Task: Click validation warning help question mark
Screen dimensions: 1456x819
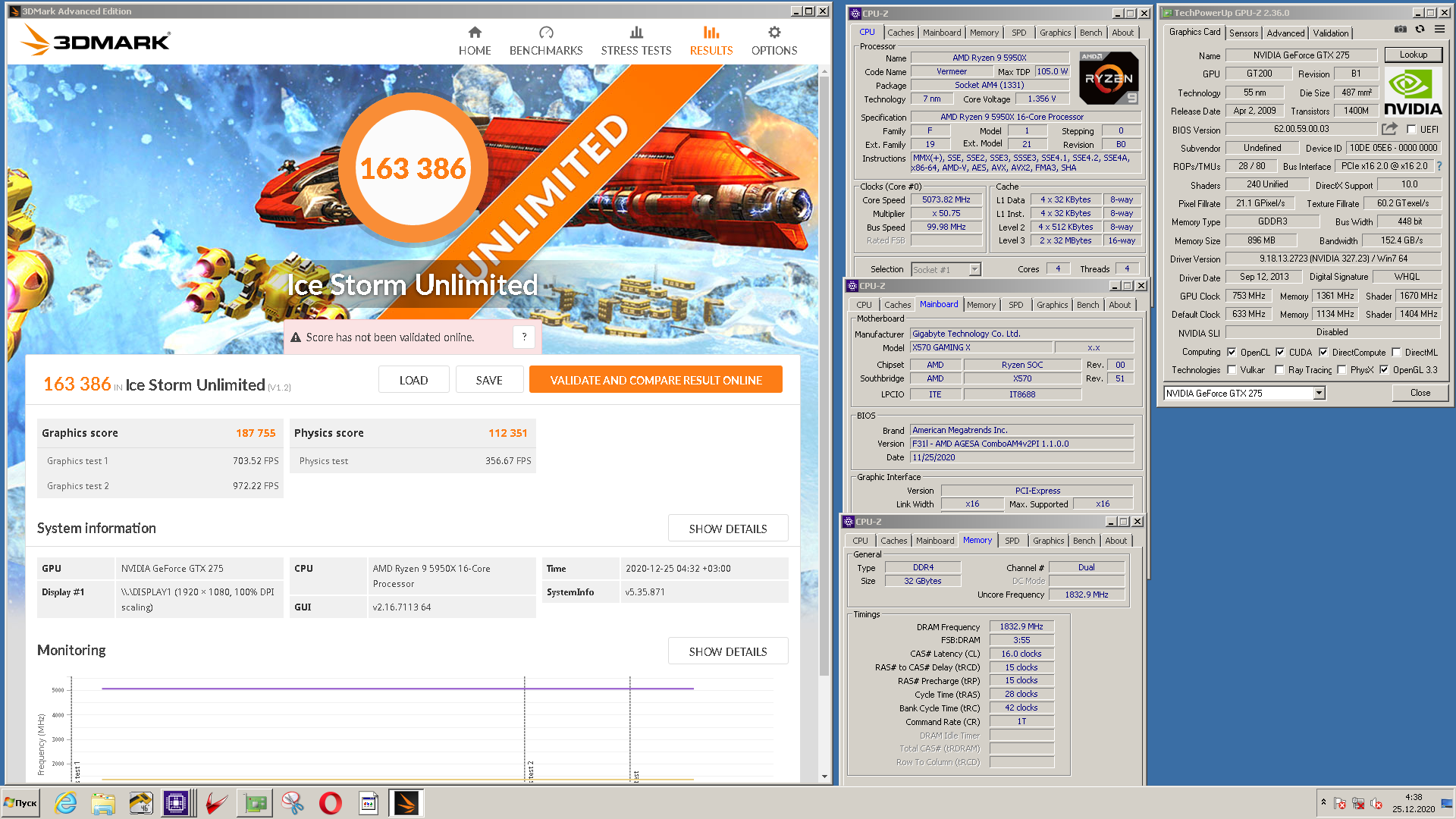Action: (x=524, y=337)
